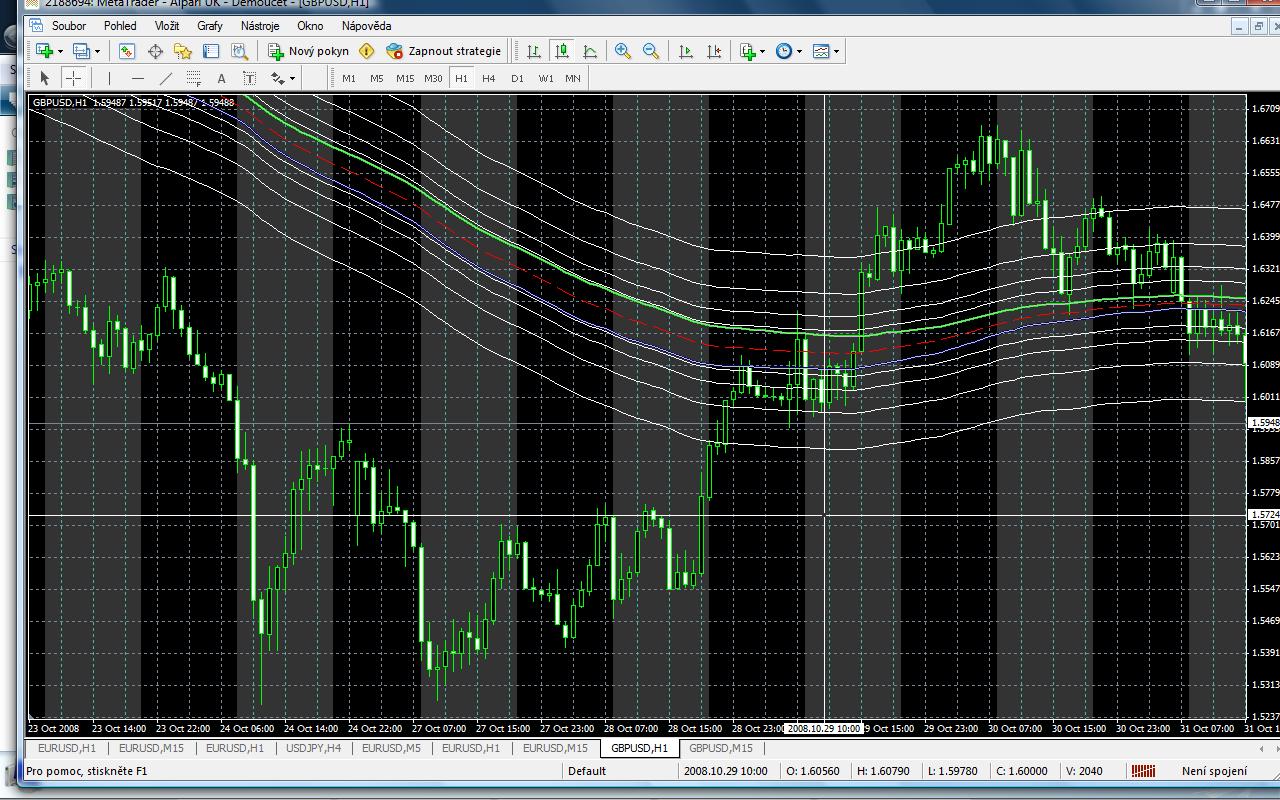Draw a trendline with the diagonal line tool
The width and height of the screenshot is (1280, 800).
click(x=166, y=78)
